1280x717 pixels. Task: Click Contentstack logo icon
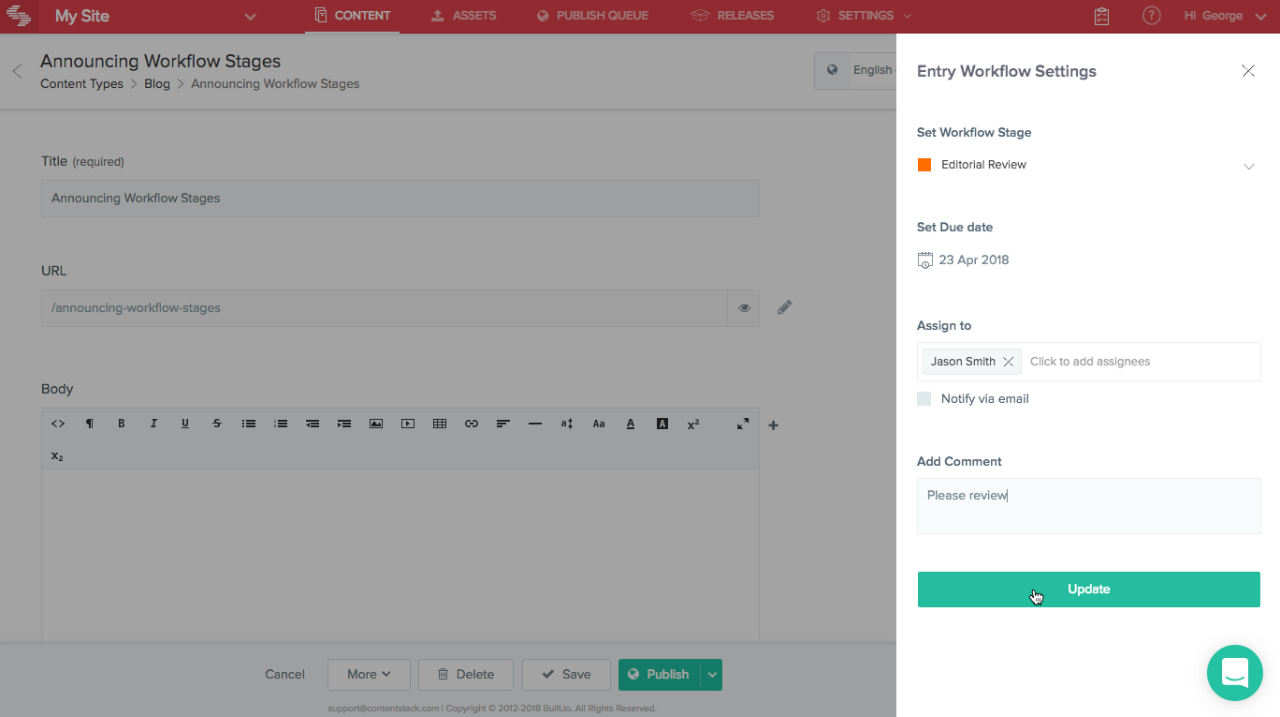point(18,16)
